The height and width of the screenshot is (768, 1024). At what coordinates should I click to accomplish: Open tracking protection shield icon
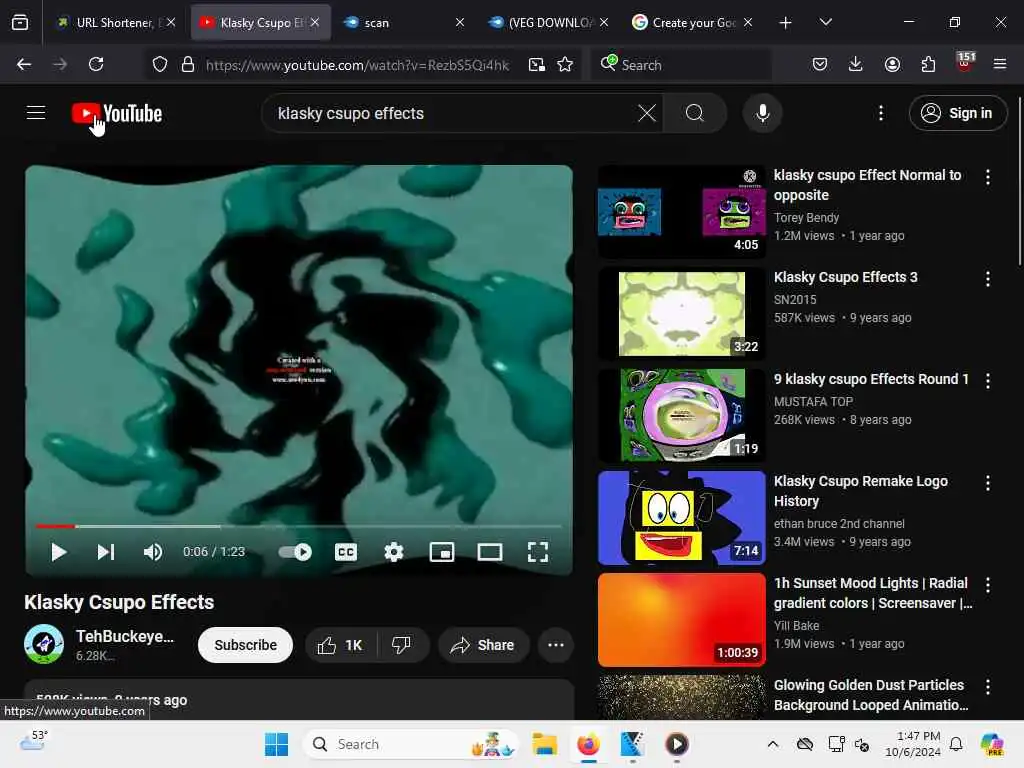[160, 64]
